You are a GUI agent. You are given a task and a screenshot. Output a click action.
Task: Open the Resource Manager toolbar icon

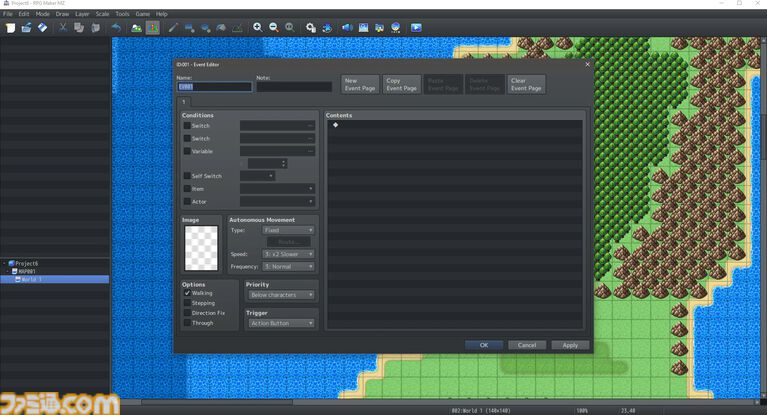point(379,28)
